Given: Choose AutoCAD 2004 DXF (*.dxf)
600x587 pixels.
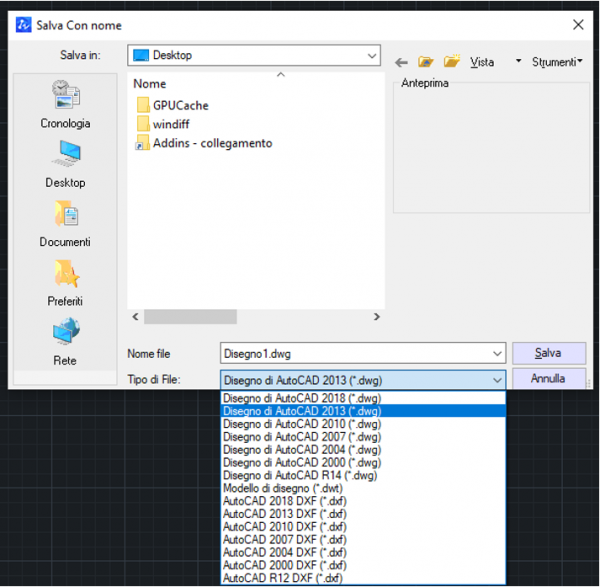Looking at the screenshot, I should point(363,553).
